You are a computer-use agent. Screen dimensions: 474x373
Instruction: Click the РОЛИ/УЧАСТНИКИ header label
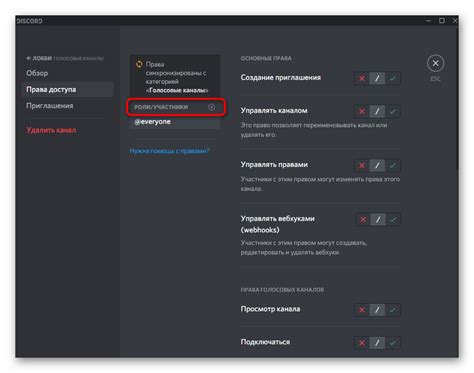[161, 107]
